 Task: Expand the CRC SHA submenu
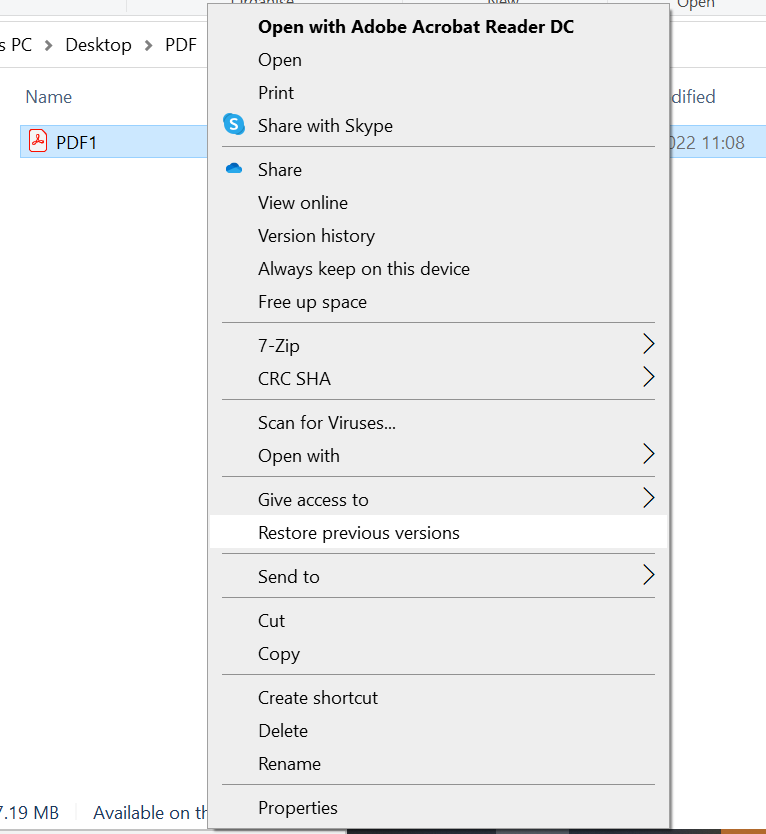click(648, 378)
